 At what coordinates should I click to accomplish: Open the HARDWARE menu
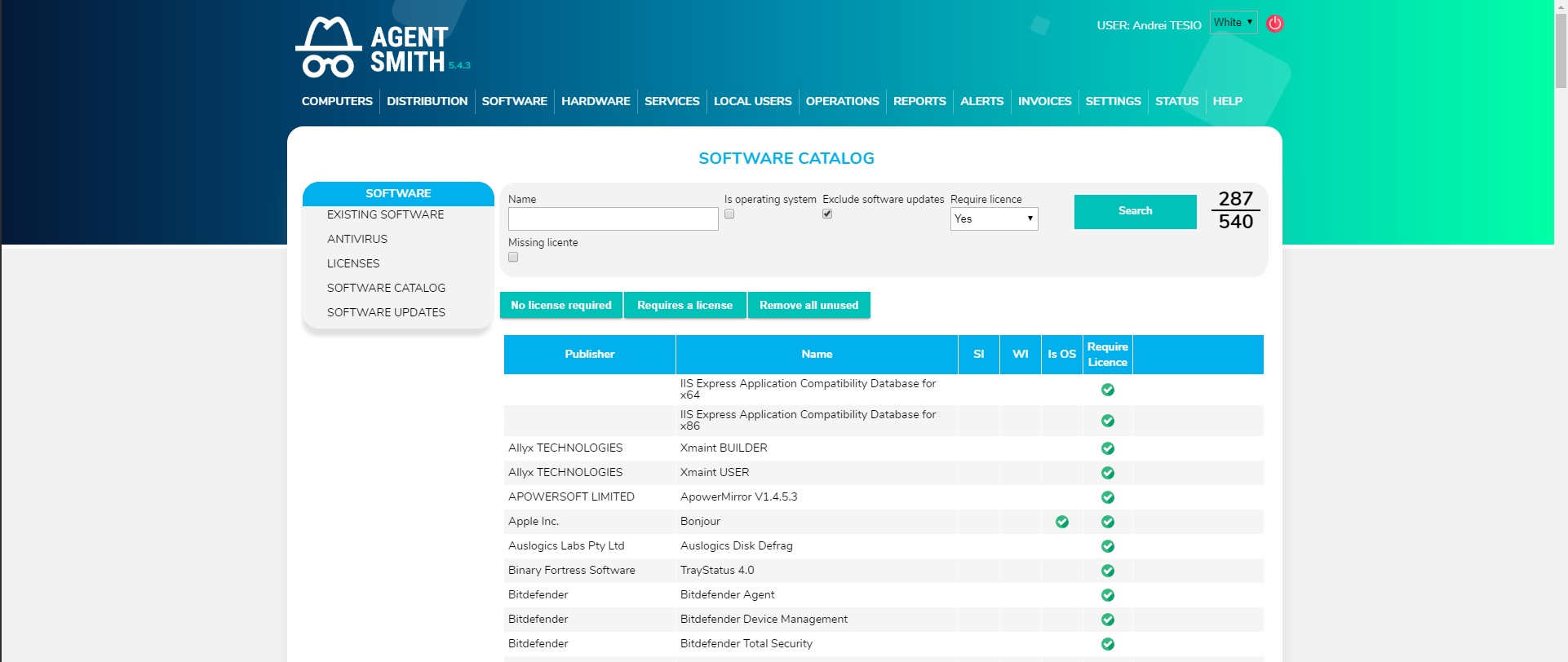[x=596, y=101]
